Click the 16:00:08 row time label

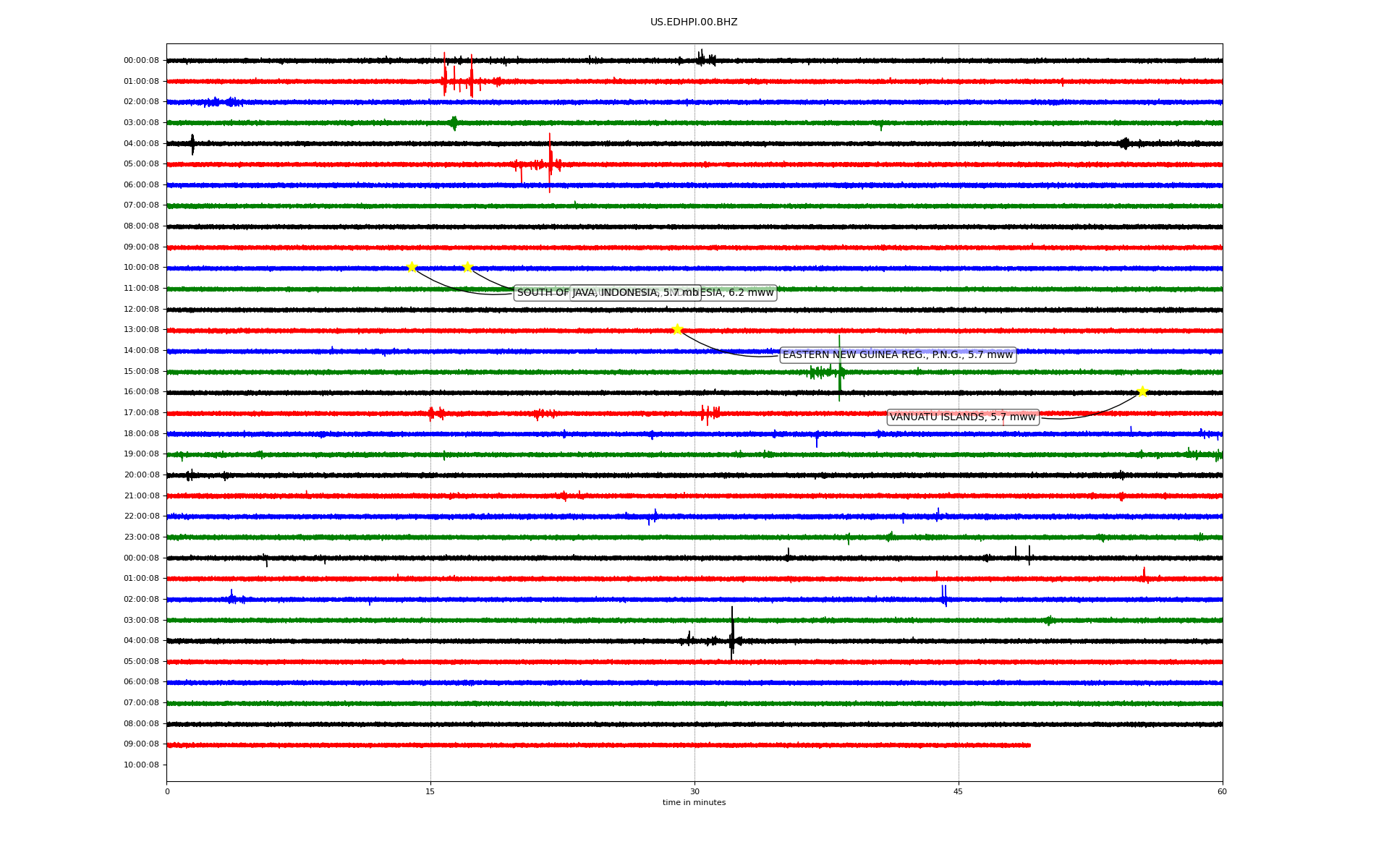(141, 392)
